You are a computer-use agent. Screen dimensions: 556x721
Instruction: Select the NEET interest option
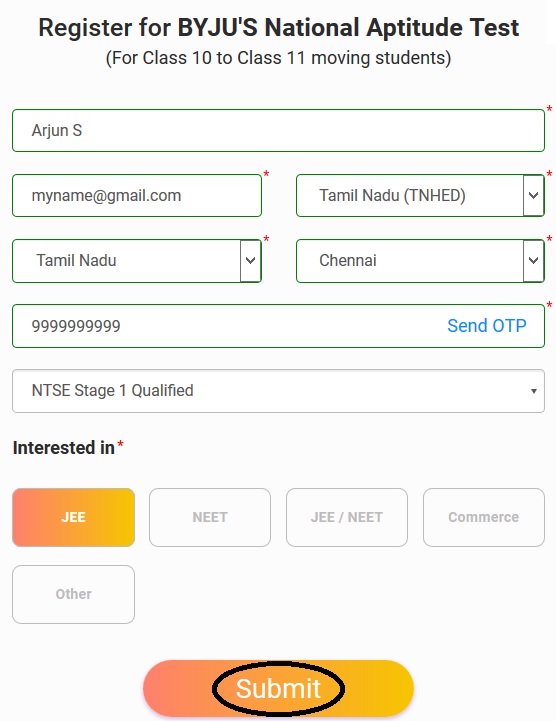(x=210, y=517)
